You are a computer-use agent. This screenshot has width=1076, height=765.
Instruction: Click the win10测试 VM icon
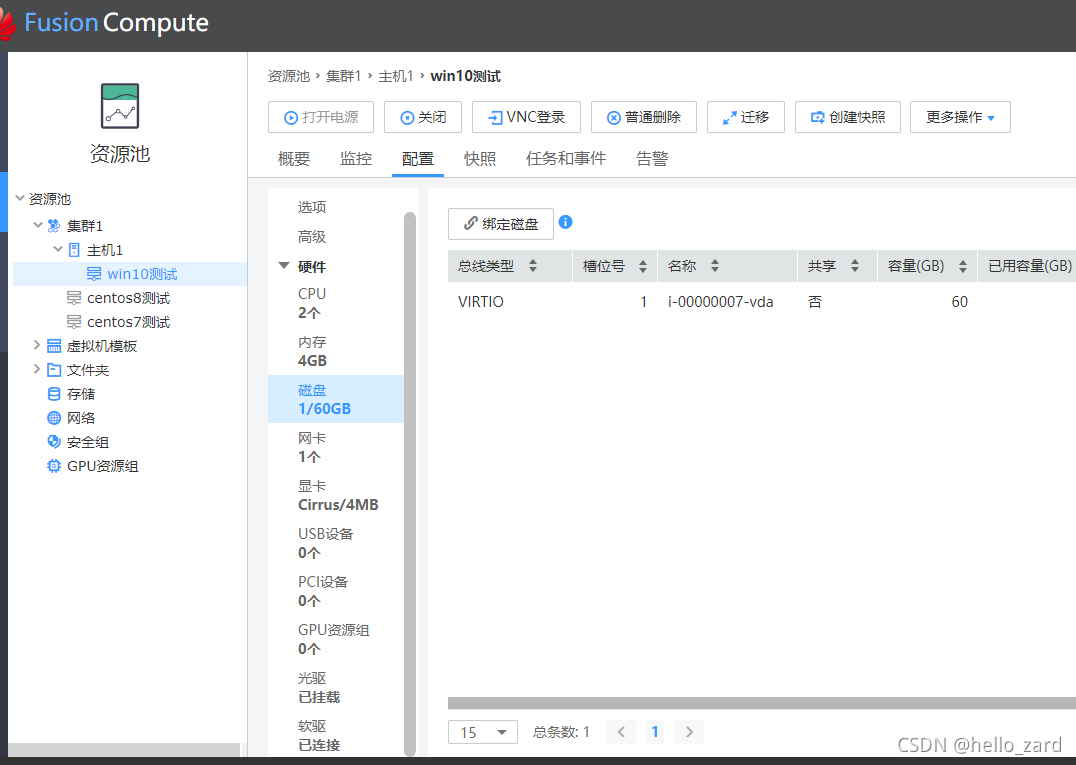[x=94, y=274]
